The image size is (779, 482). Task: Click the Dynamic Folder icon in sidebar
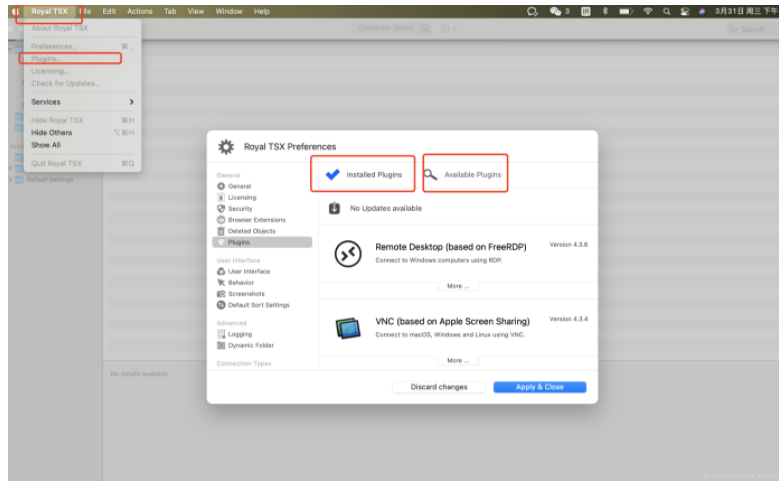pos(221,345)
